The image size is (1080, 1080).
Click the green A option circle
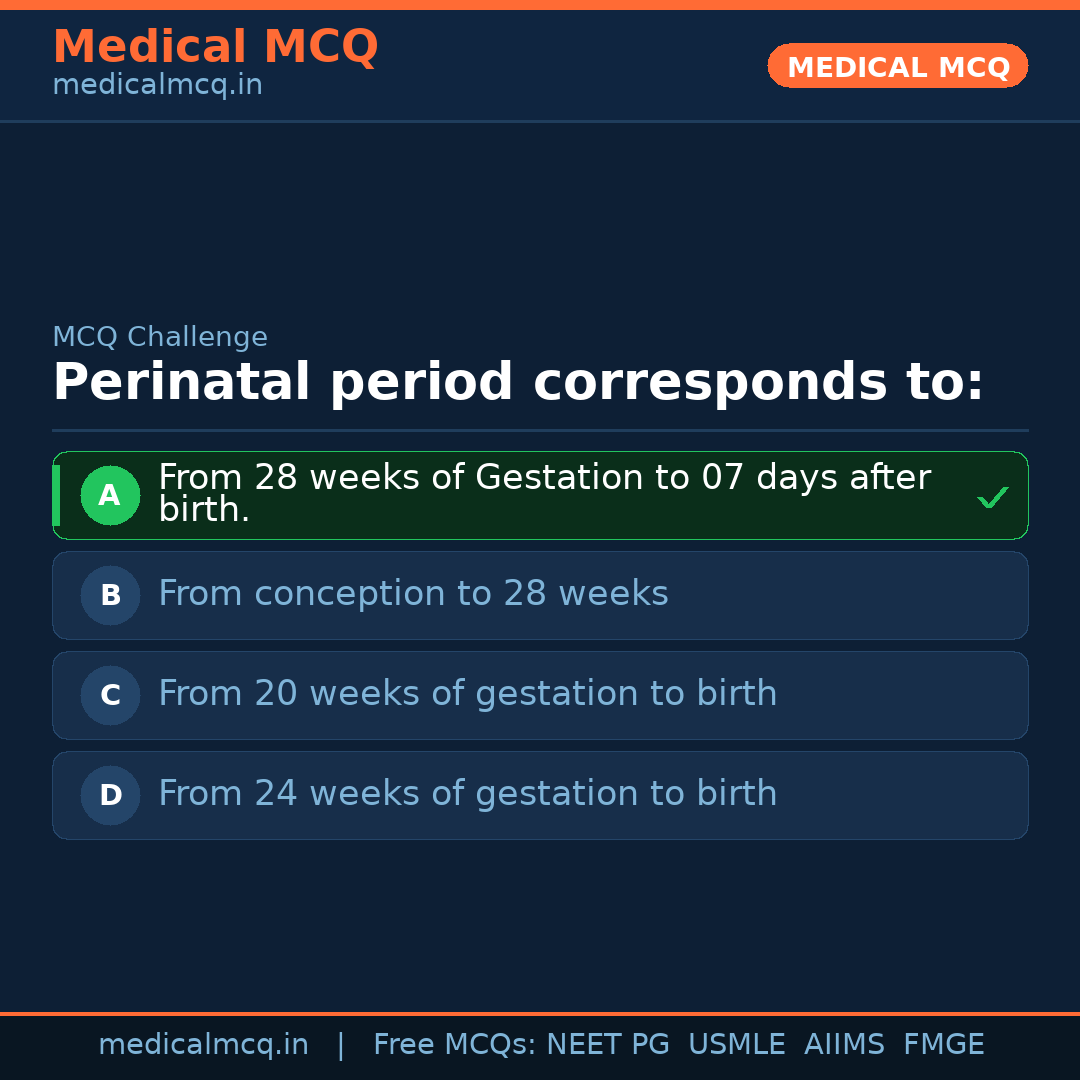(x=110, y=496)
